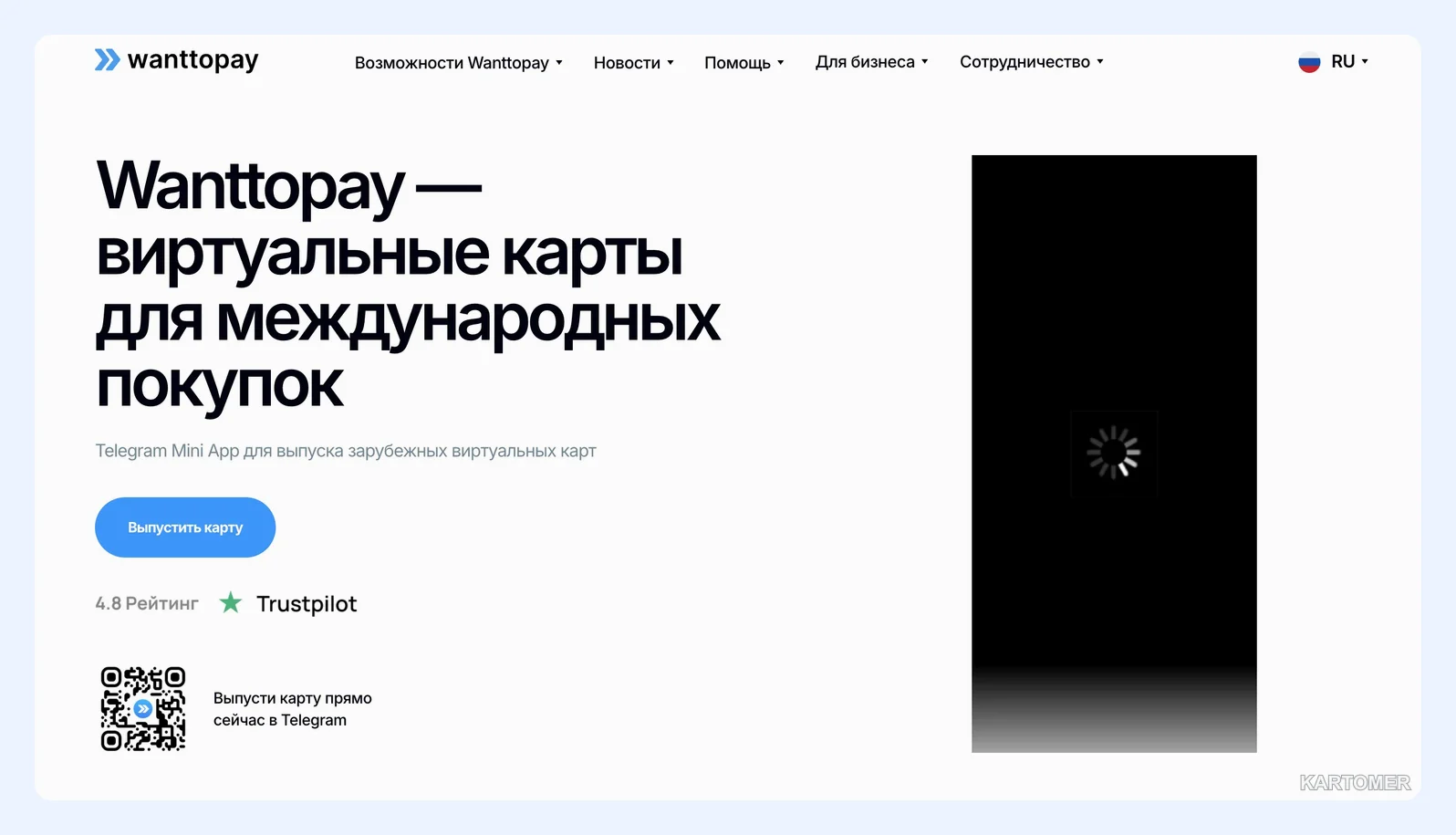This screenshot has height=835, width=1456.
Task: Open the Trustpilot rating link
Action: (x=307, y=604)
